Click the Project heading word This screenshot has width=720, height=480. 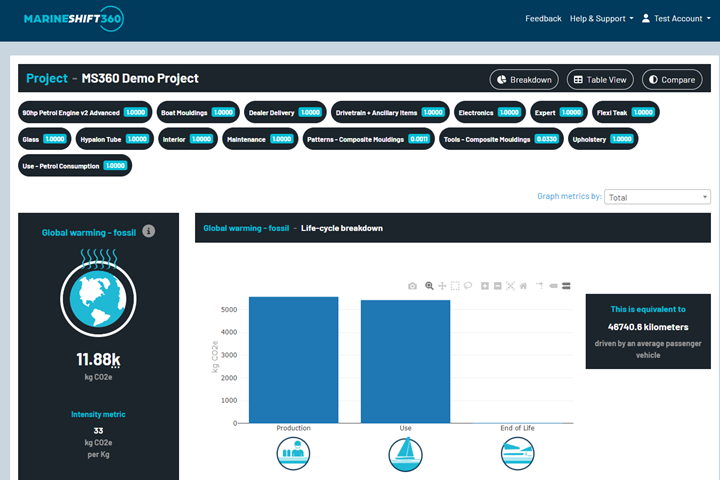pyautogui.click(x=47, y=79)
